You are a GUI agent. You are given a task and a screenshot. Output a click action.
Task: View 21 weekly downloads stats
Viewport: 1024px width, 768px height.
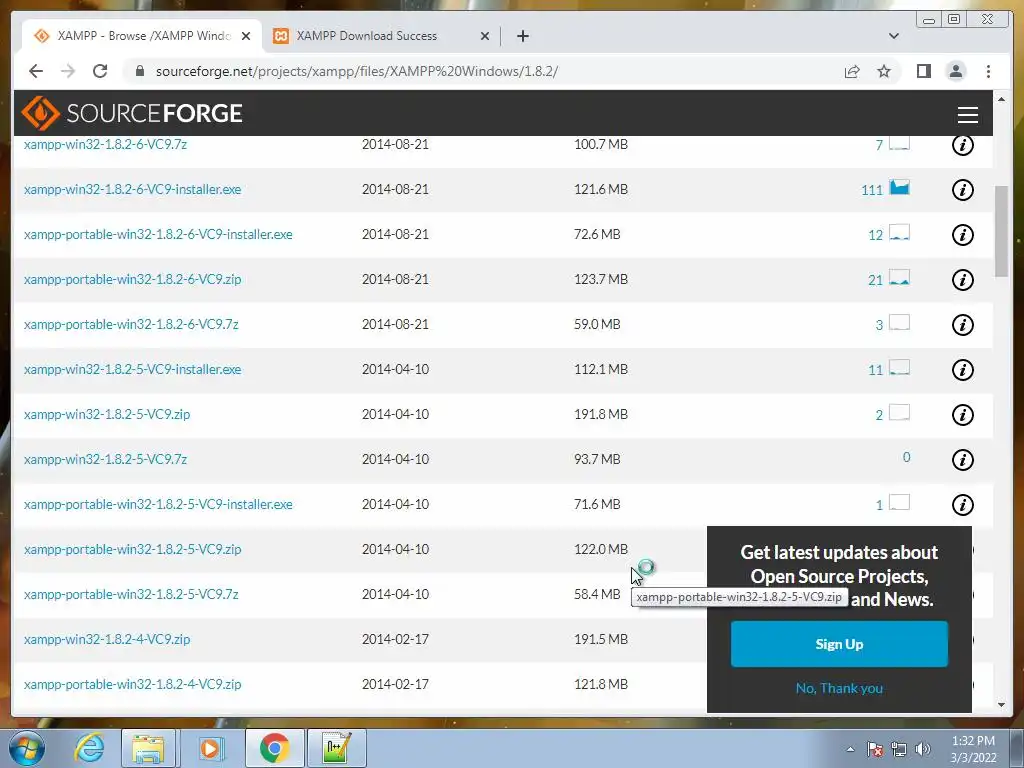click(x=889, y=279)
